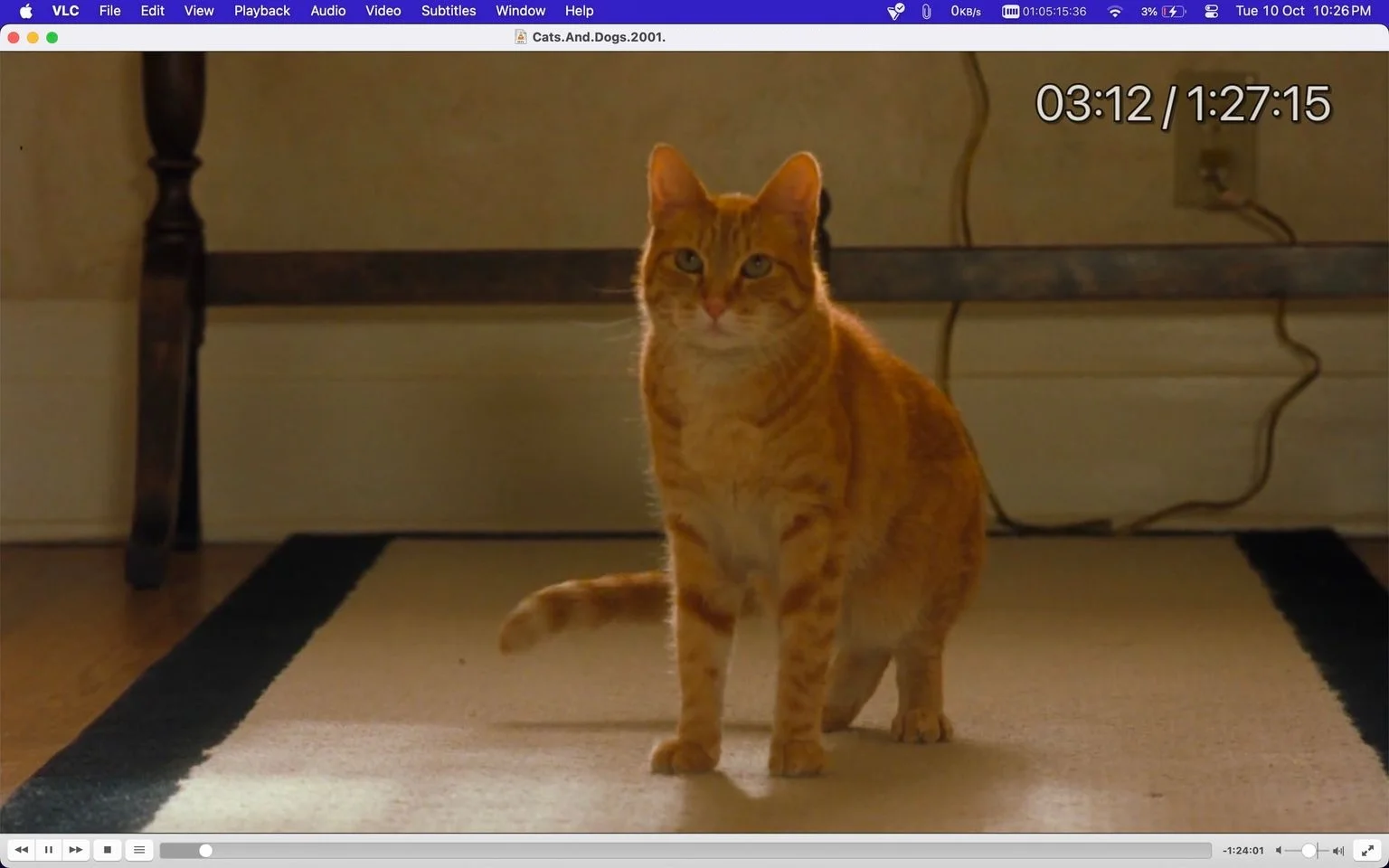Pause the video playback
This screenshot has width=1389, height=868.
(x=48, y=850)
